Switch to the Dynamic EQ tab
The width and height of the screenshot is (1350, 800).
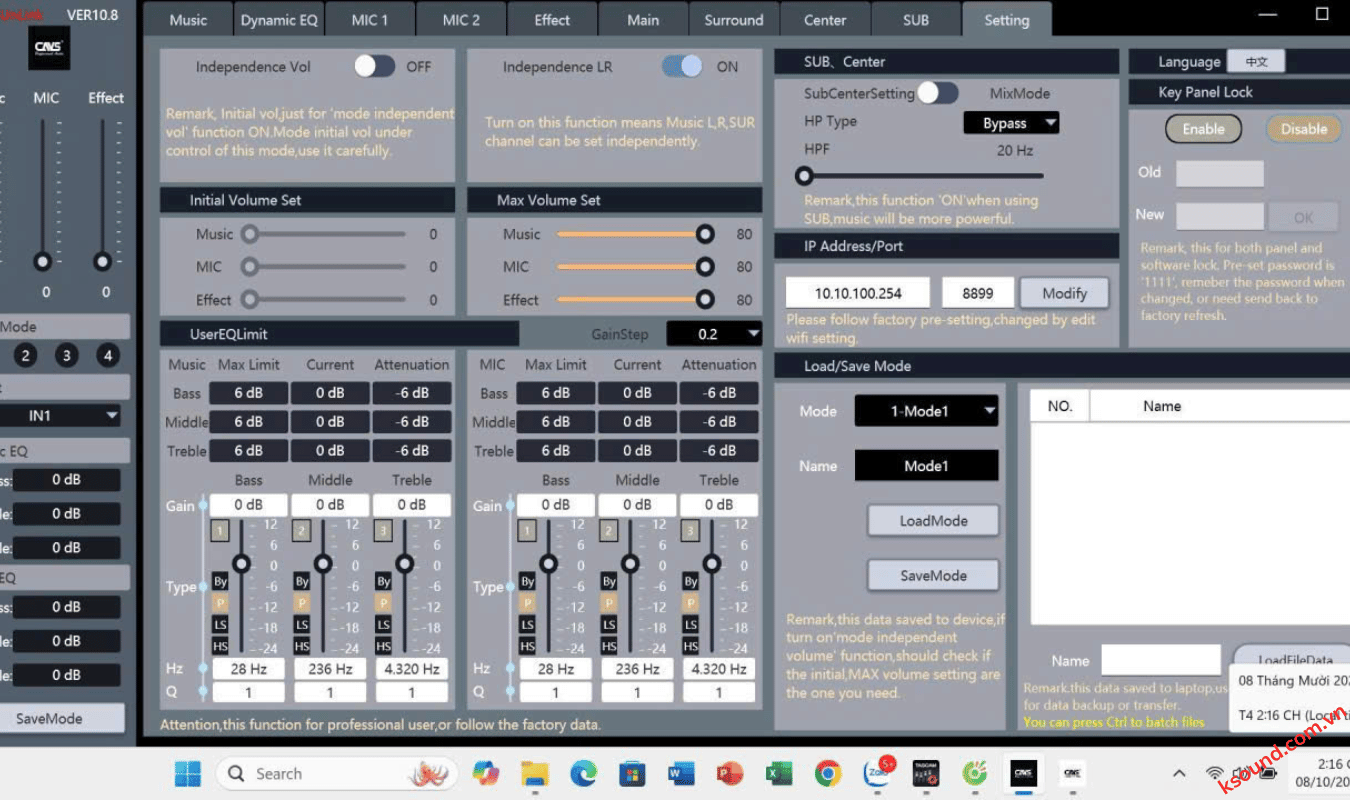coord(279,20)
